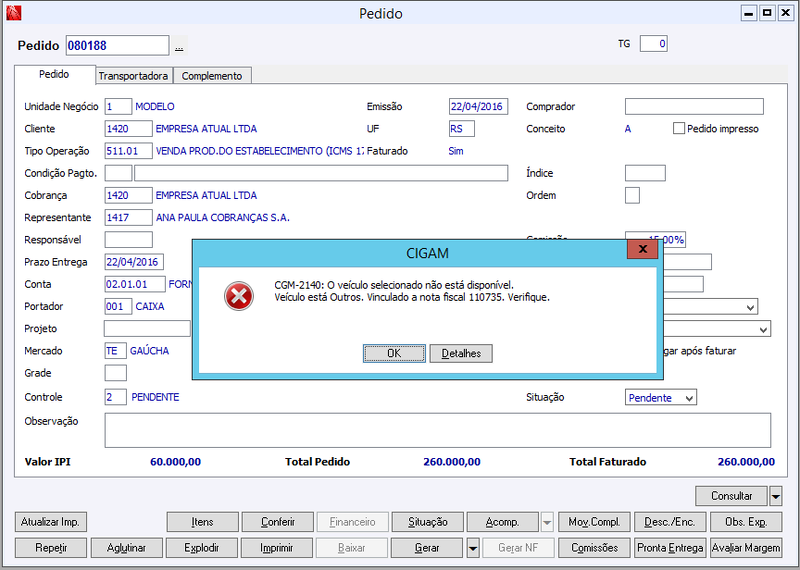The image size is (800, 570).
Task: Open the dropdown arrow beside Acomp.
Action: point(546,522)
